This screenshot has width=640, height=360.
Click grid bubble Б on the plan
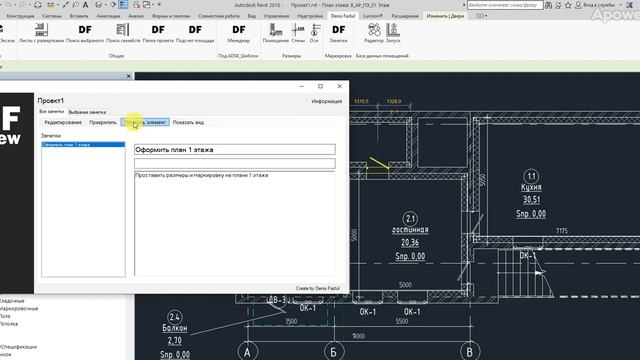click(x=334, y=351)
